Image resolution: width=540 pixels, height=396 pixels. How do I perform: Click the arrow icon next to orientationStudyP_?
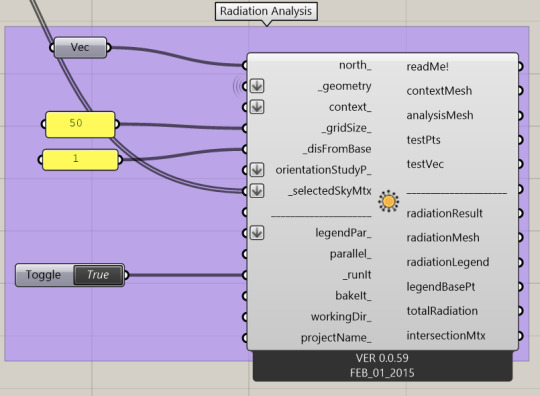pyautogui.click(x=257, y=170)
